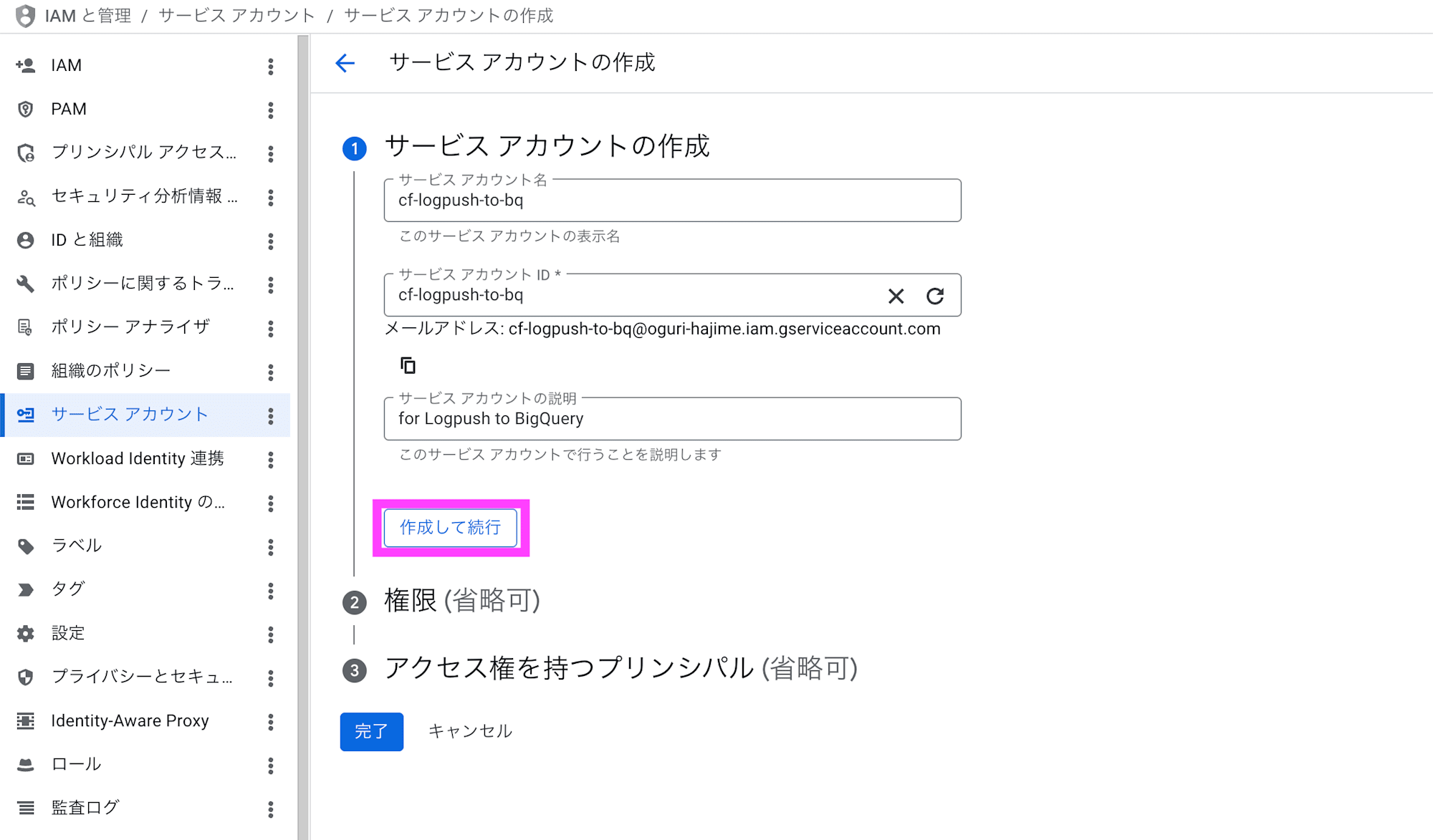Screen dimensions: 1433x840
Task: Open the kebab menu next to PAM
Action: coord(270,109)
